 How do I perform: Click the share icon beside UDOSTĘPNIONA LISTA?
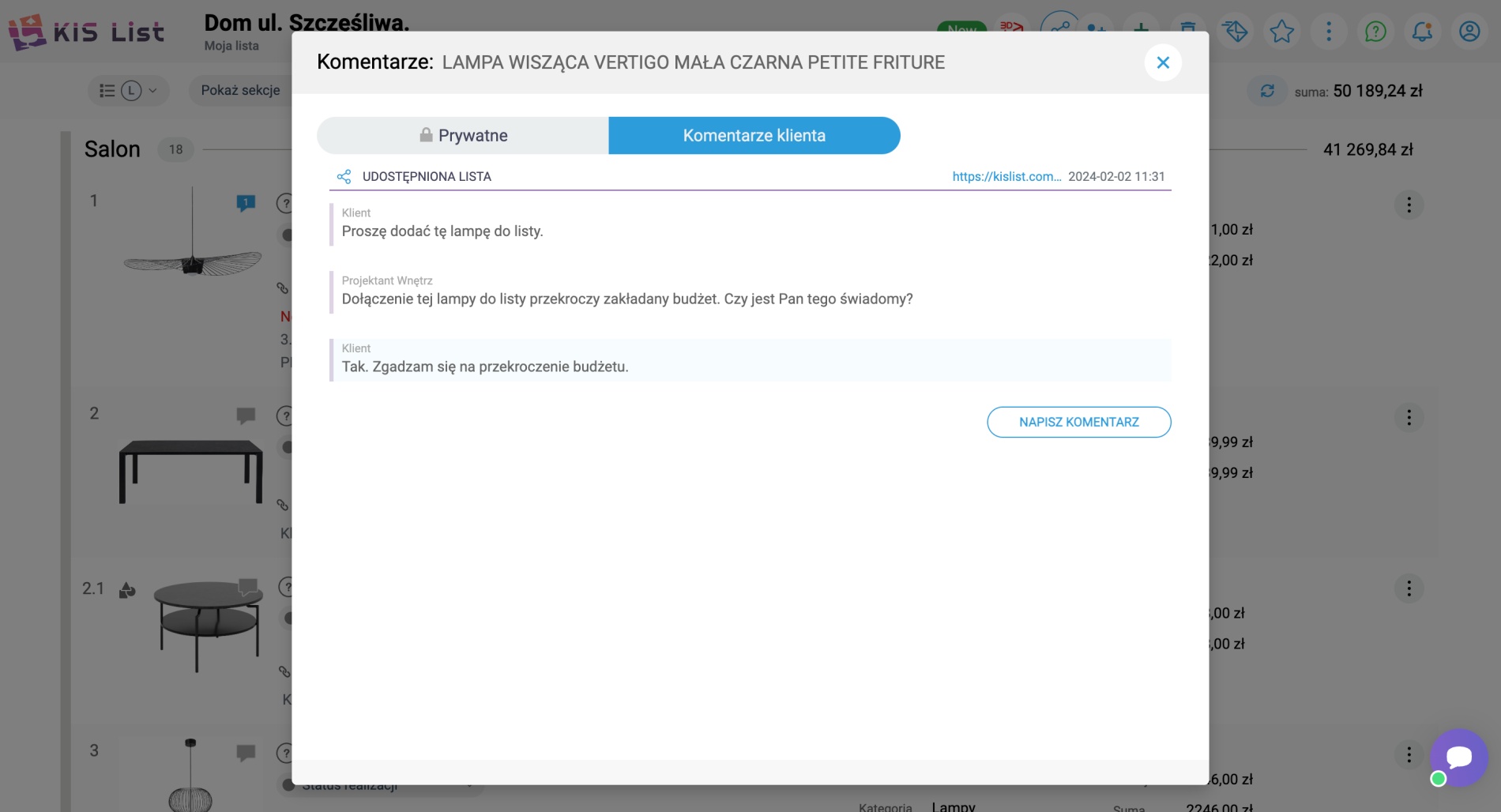(x=344, y=176)
